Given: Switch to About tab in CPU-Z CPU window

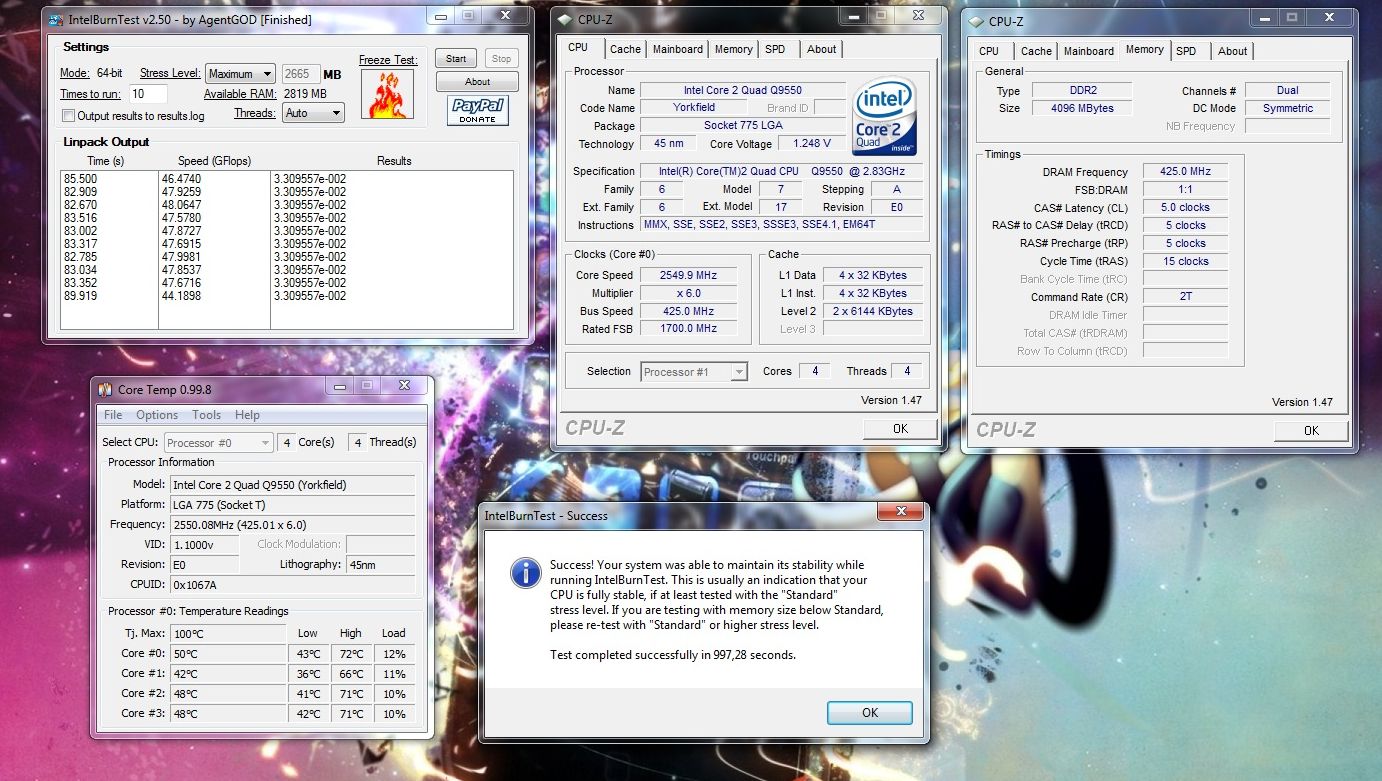Looking at the screenshot, I should 821,49.
